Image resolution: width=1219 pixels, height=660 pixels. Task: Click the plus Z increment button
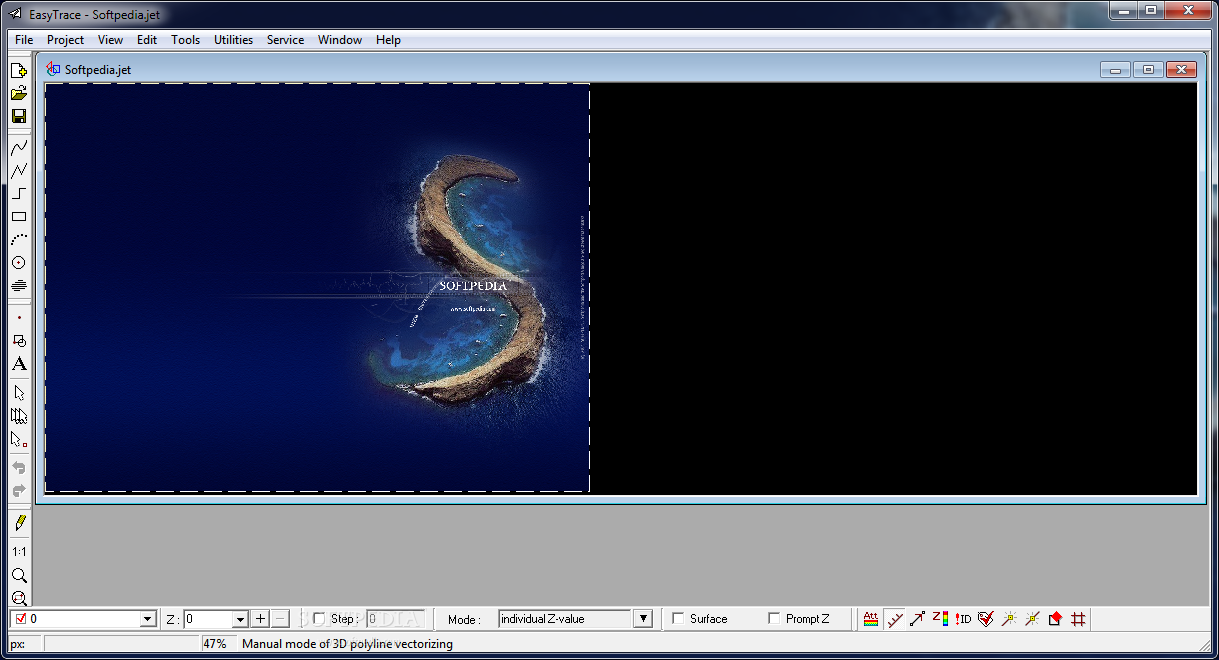260,619
